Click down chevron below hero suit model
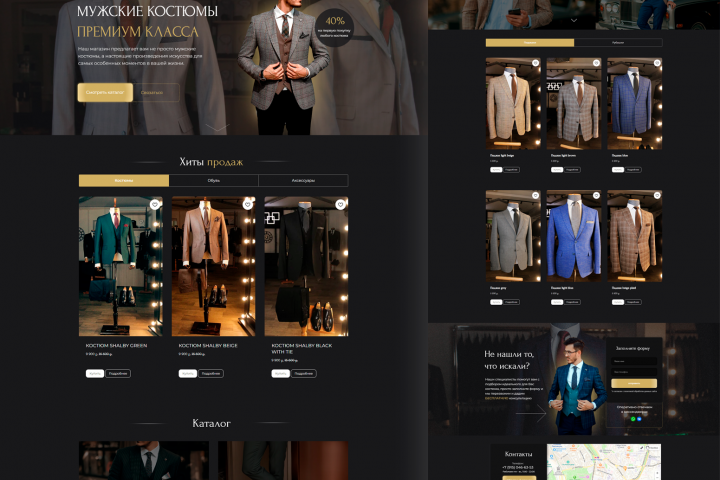The height and width of the screenshot is (480, 720). tap(217, 127)
